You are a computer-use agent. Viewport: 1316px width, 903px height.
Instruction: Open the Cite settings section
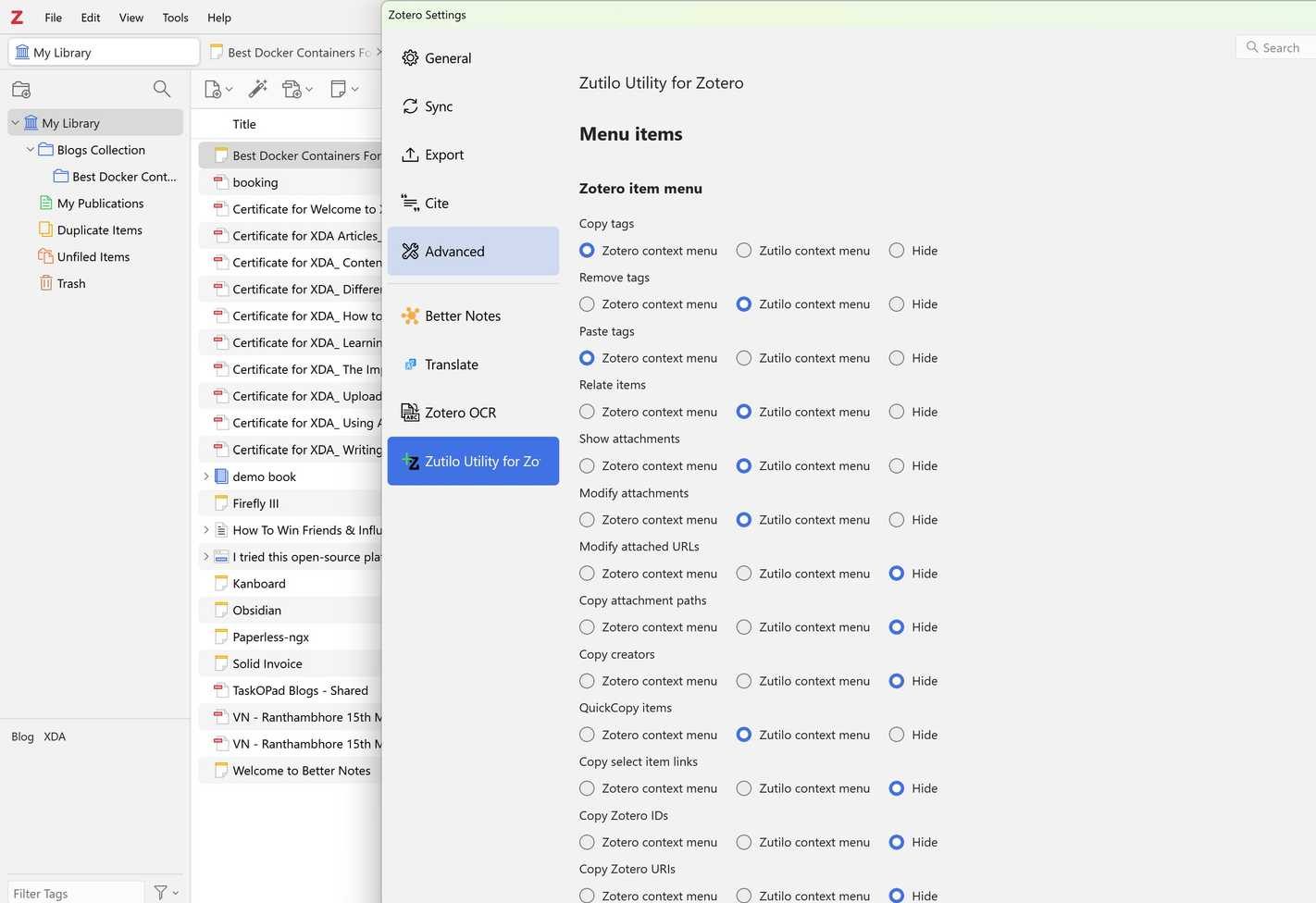tap(436, 203)
